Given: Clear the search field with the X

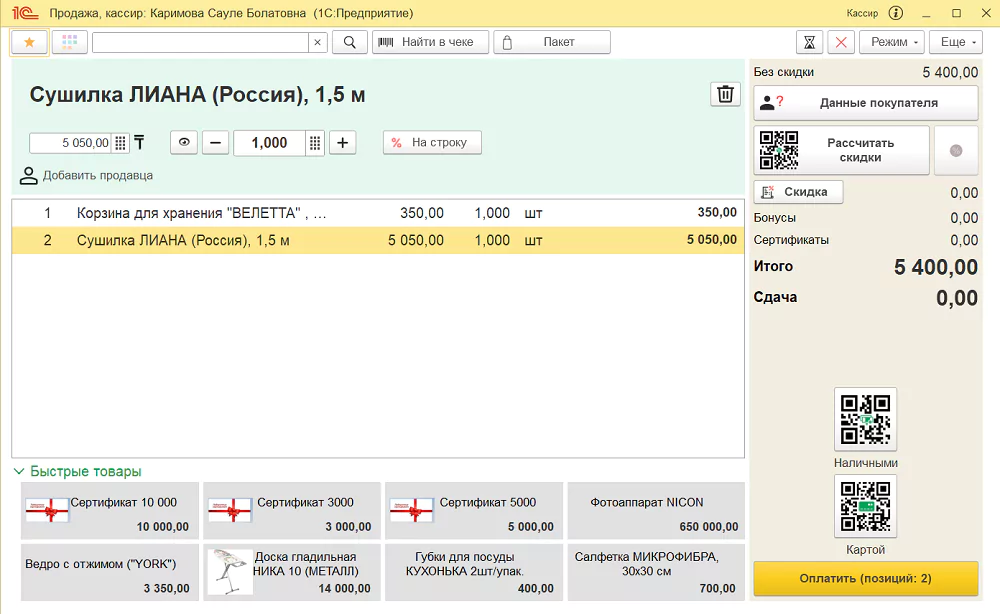Looking at the screenshot, I should coord(318,42).
